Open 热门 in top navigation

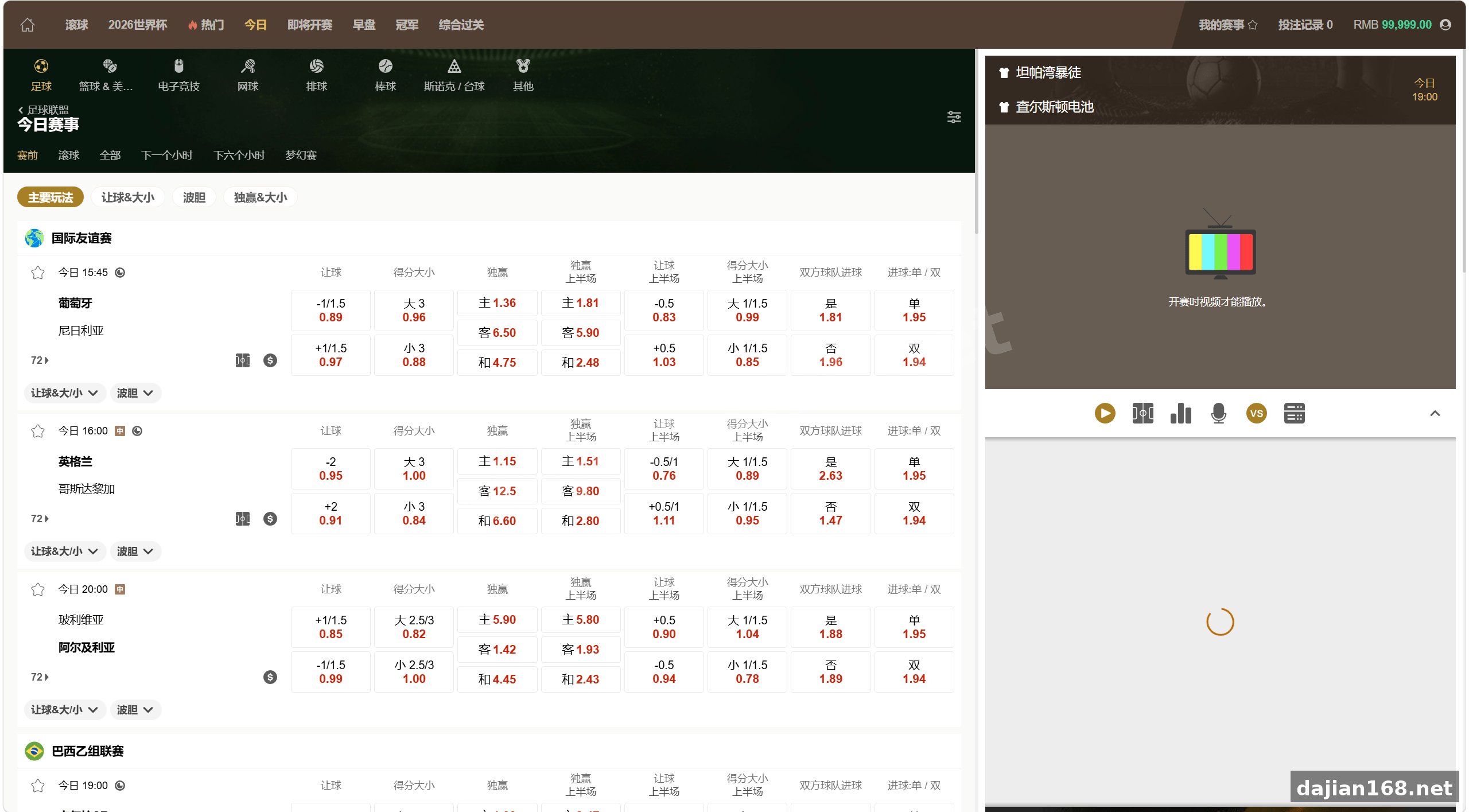(206, 25)
